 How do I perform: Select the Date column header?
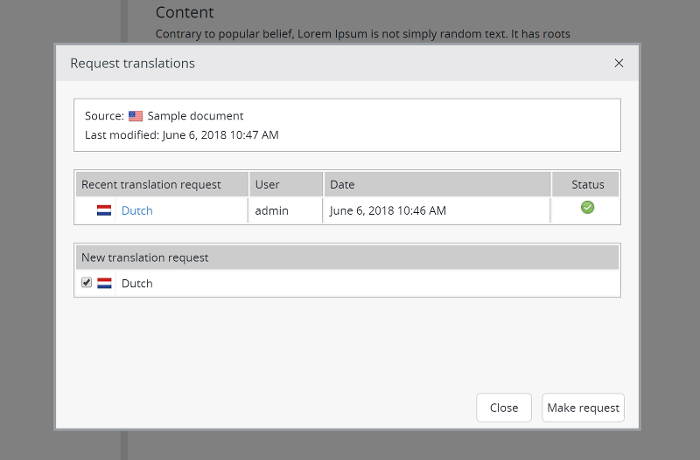coord(437,184)
